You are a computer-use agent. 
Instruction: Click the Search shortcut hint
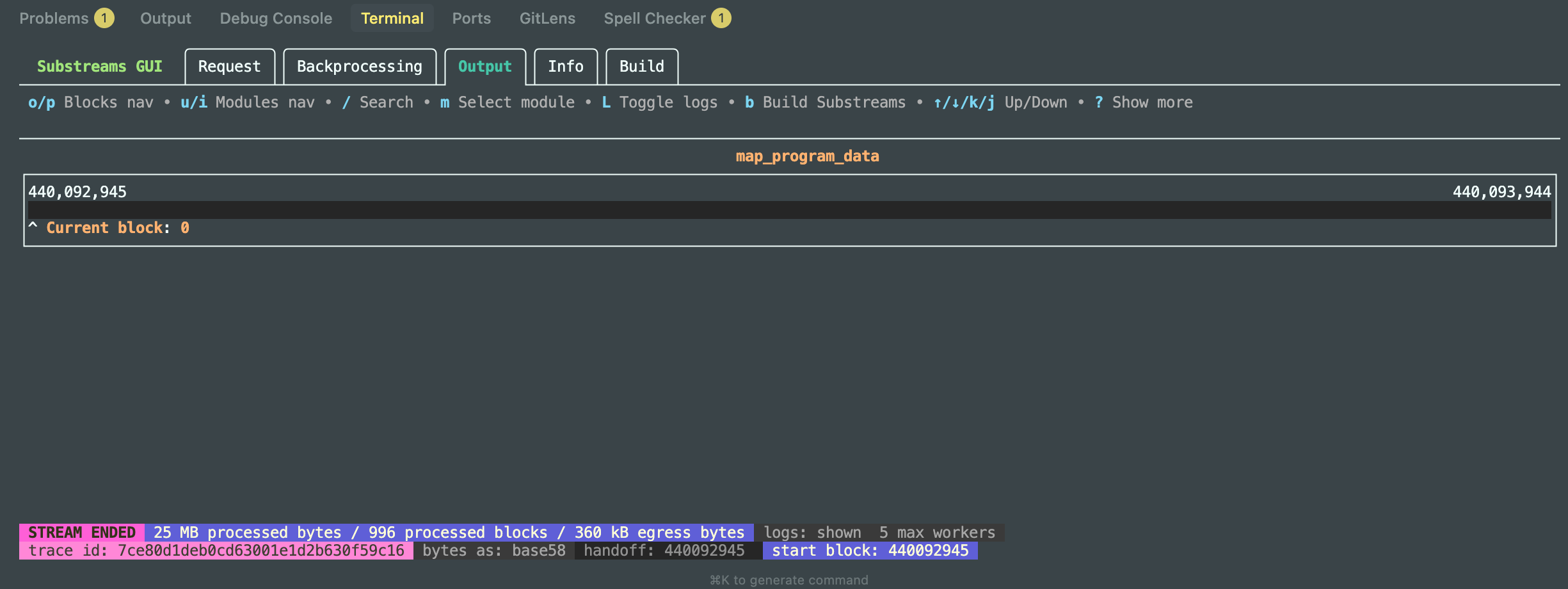[378, 102]
